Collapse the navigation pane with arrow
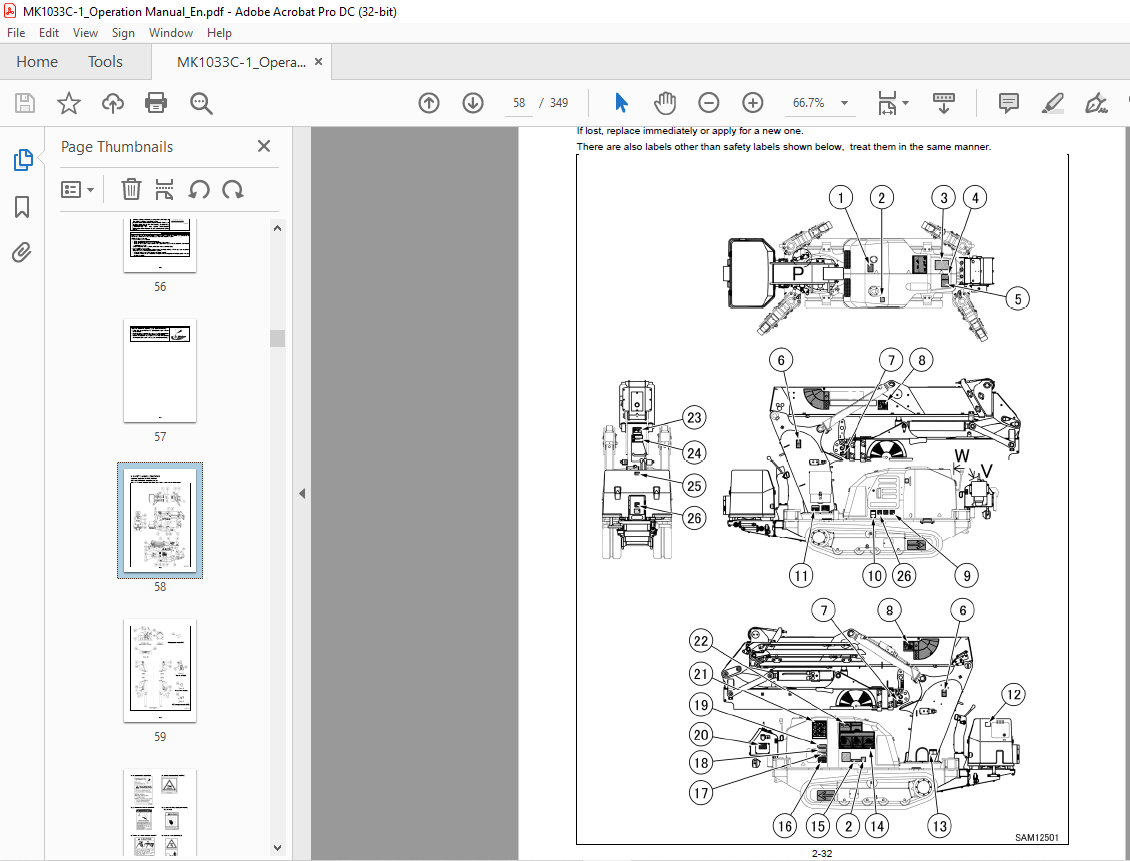The width and height of the screenshot is (1130, 861). [x=302, y=494]
